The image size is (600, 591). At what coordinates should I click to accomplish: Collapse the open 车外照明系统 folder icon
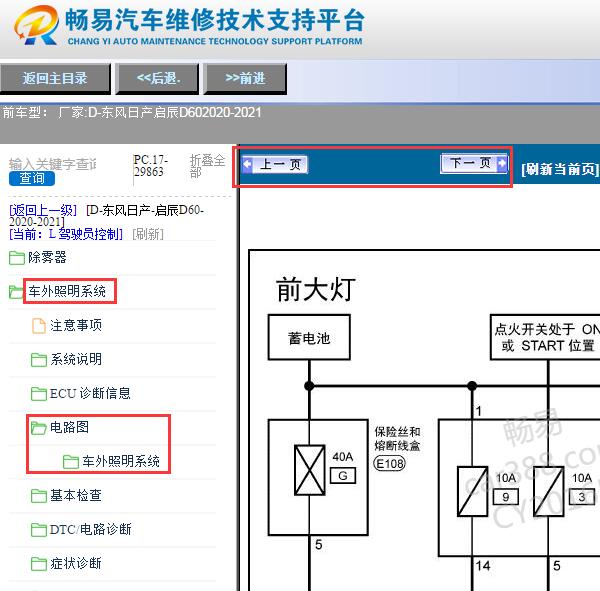pos(16,292)
